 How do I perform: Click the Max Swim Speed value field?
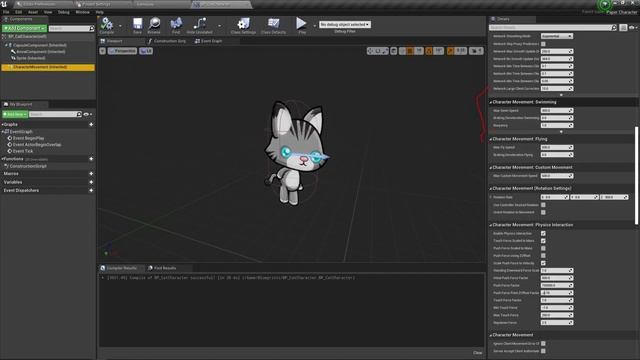tap(557, 111)
